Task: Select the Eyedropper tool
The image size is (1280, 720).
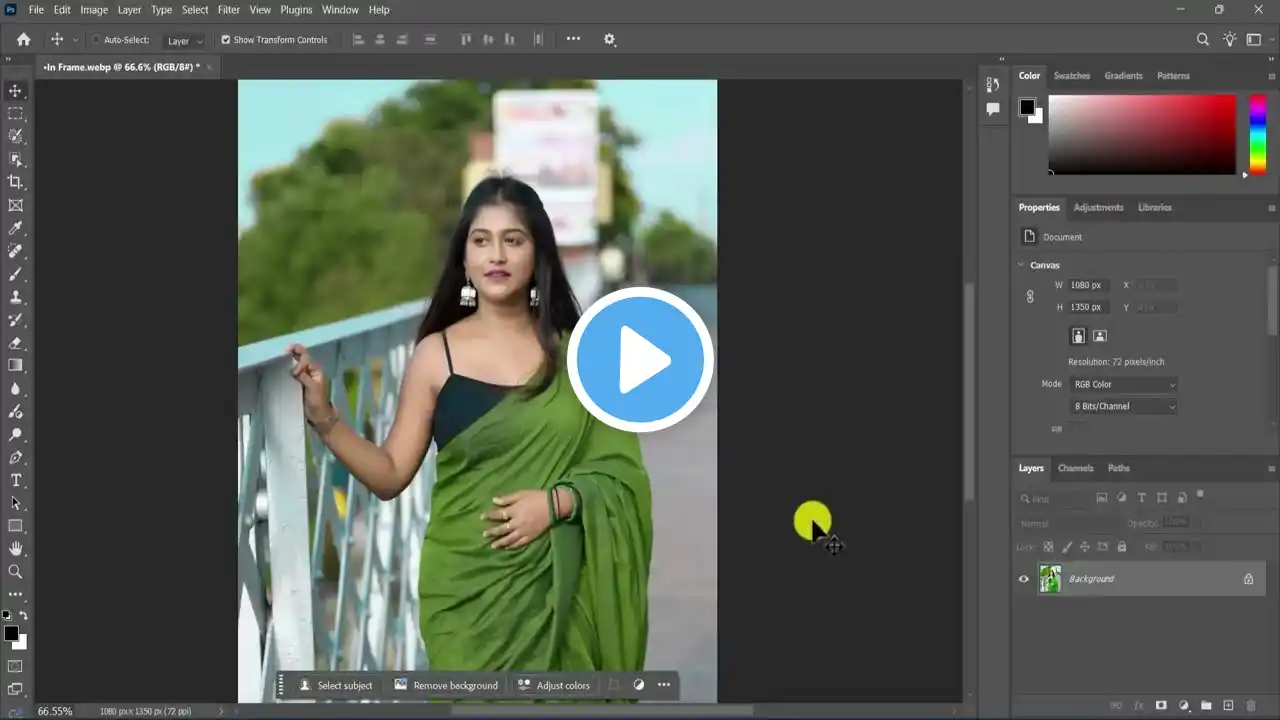Action: point(15,228)
